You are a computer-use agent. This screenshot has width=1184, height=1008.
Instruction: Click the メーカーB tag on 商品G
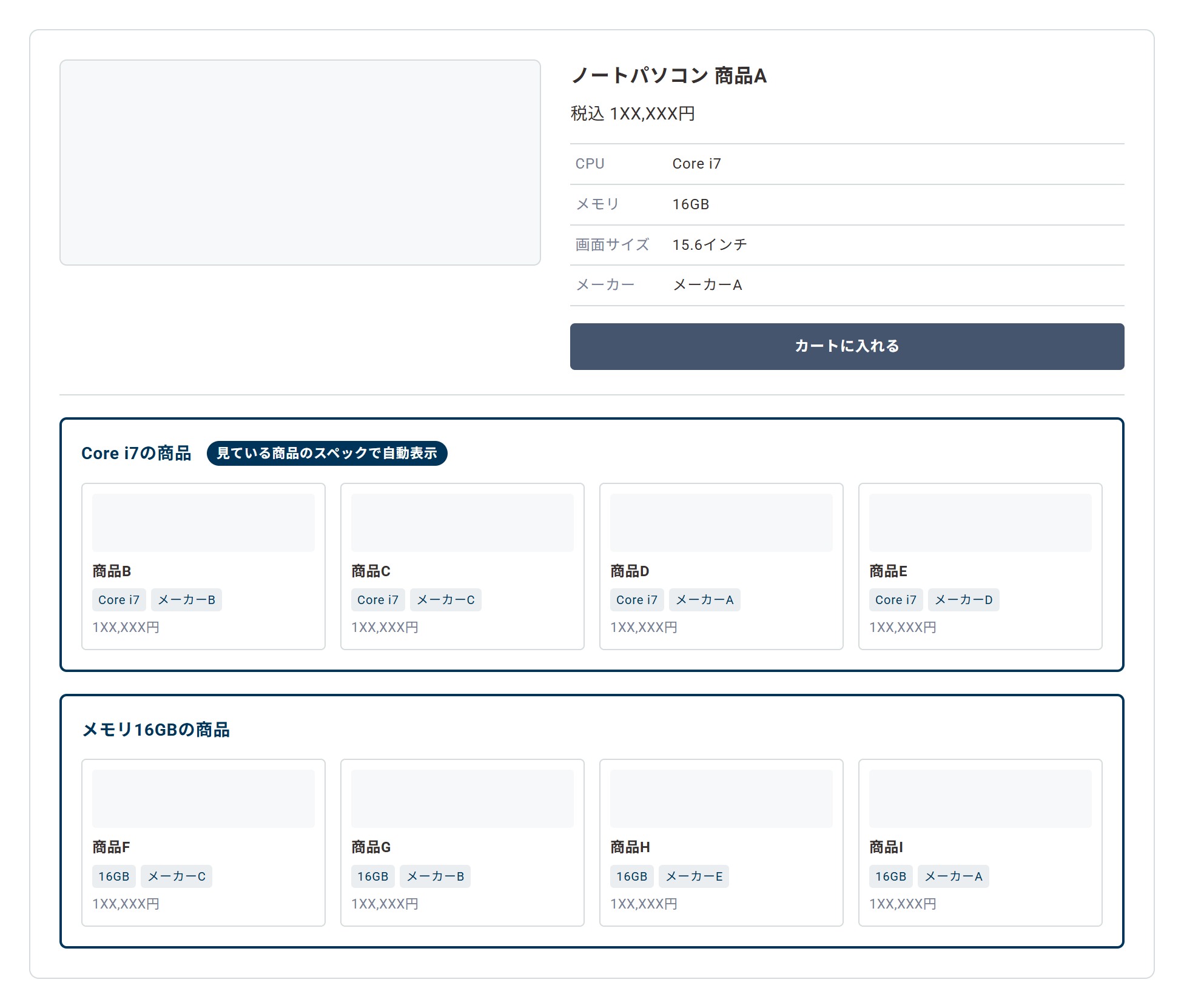click(436, 876)
